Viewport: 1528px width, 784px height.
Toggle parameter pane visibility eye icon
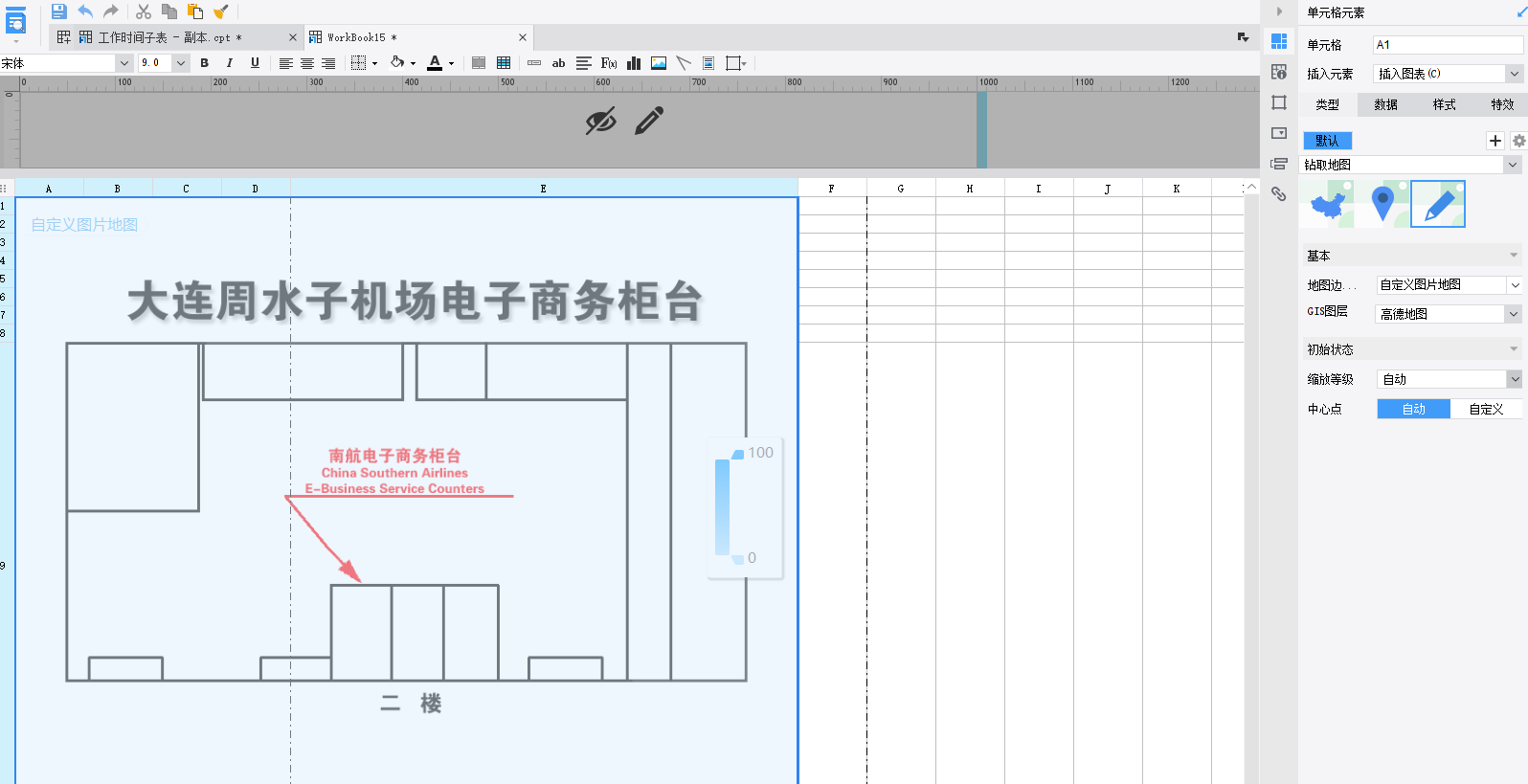tap(600, 122)
